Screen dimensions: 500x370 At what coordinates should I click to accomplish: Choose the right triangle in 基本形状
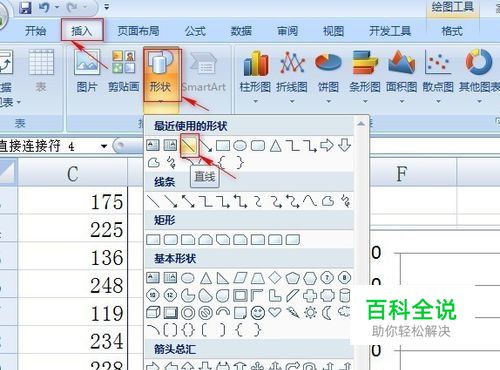click(x=222, y=278)
